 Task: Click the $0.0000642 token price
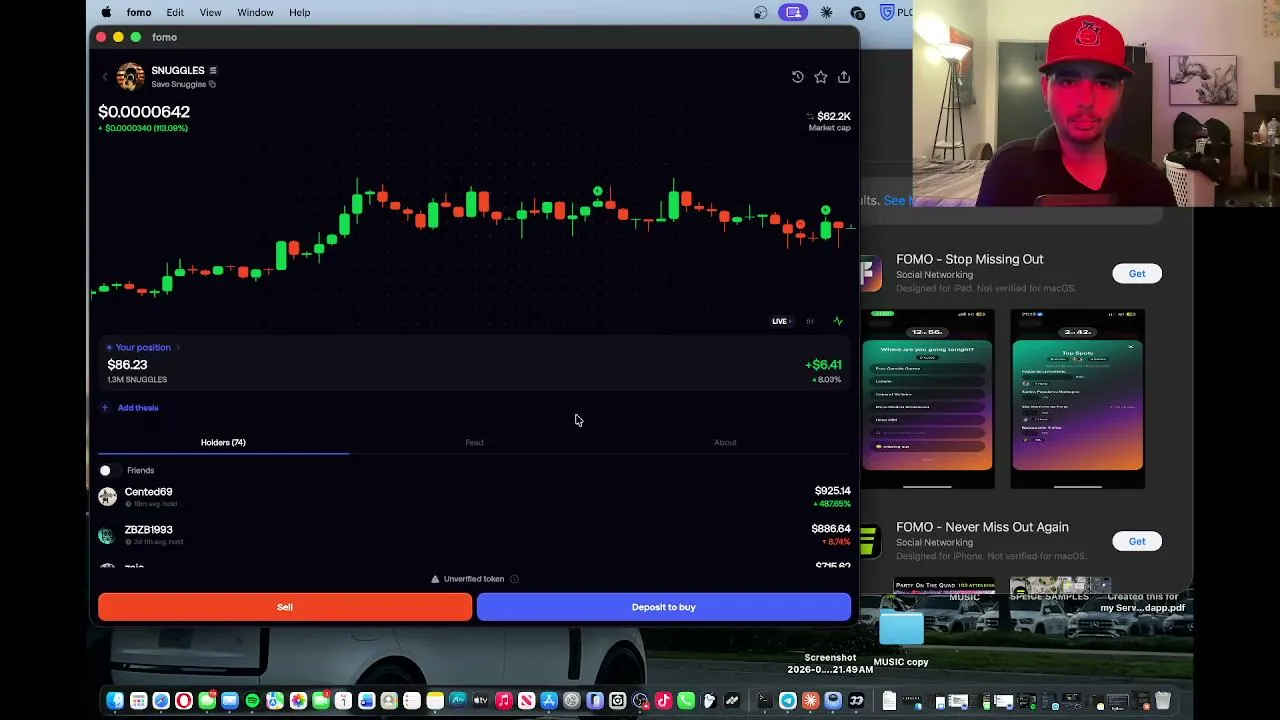[x=144, y=112]
